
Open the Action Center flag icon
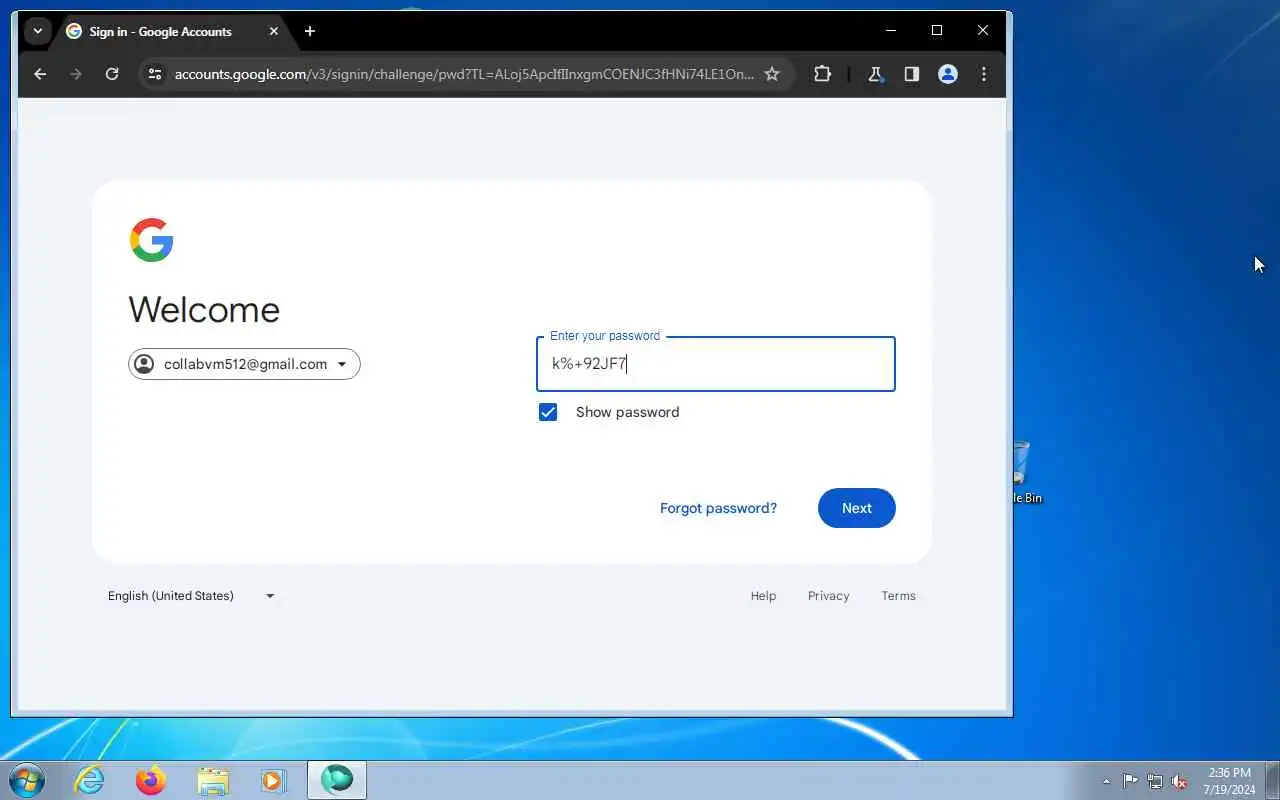pos(1130,781)
